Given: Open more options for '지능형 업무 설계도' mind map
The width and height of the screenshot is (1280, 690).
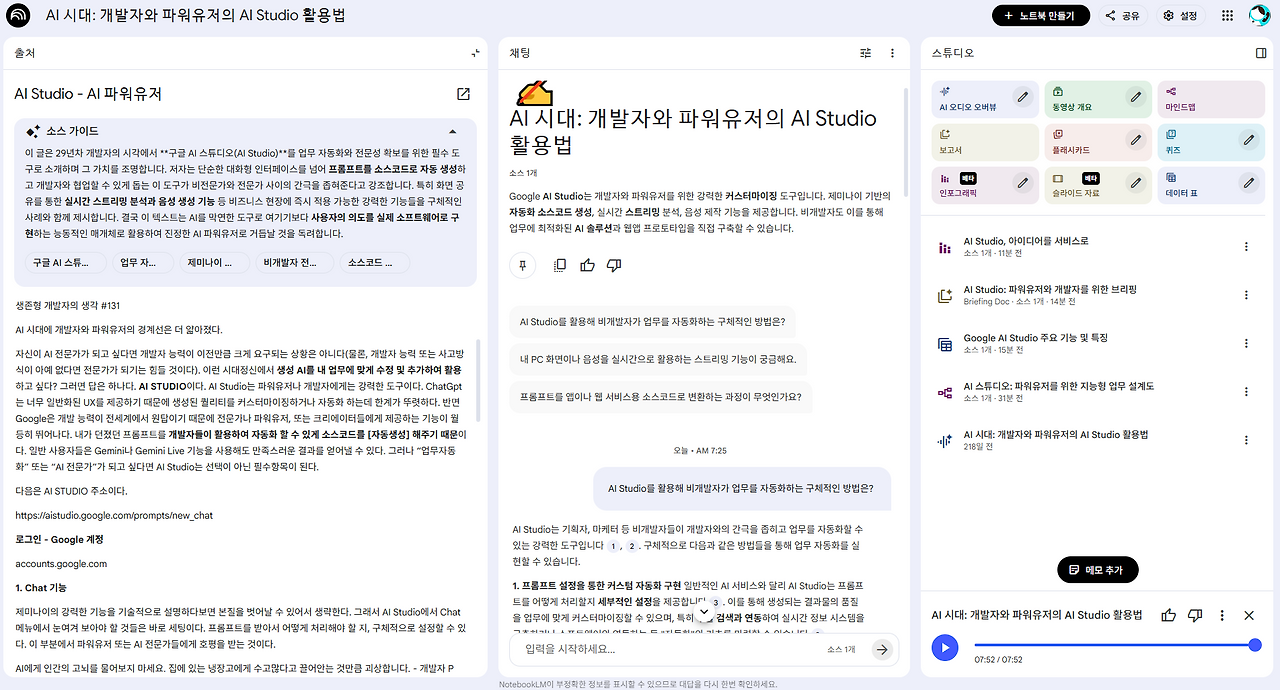Looking at the screenshot, I should [x=1246, y=392].
